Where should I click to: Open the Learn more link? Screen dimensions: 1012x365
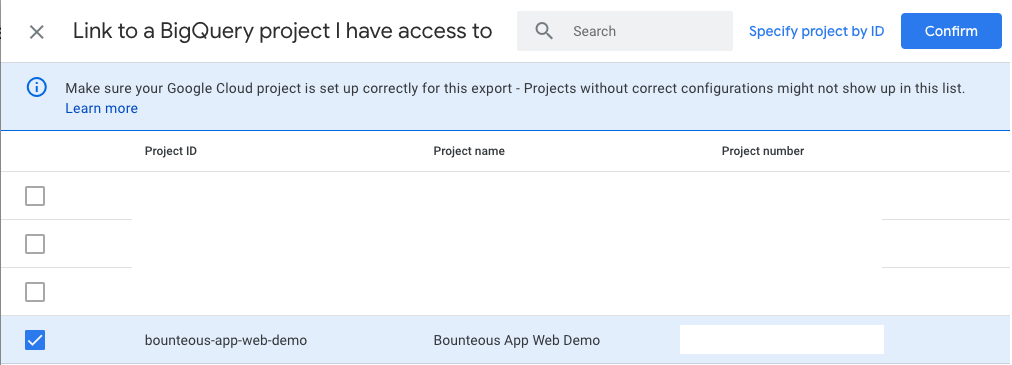point(101,108)
